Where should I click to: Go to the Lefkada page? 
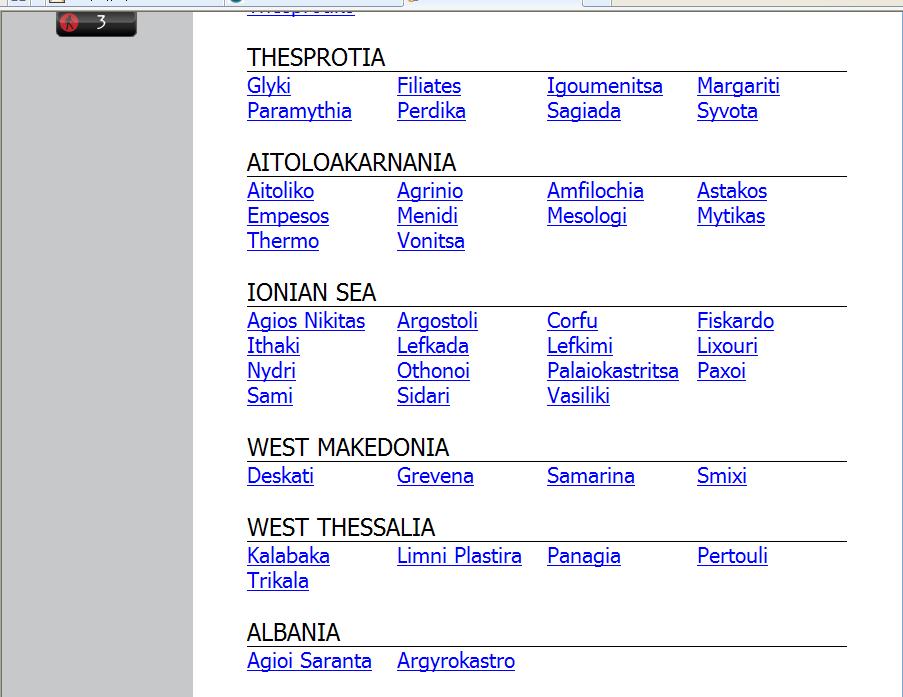click(x=432, y=346)
